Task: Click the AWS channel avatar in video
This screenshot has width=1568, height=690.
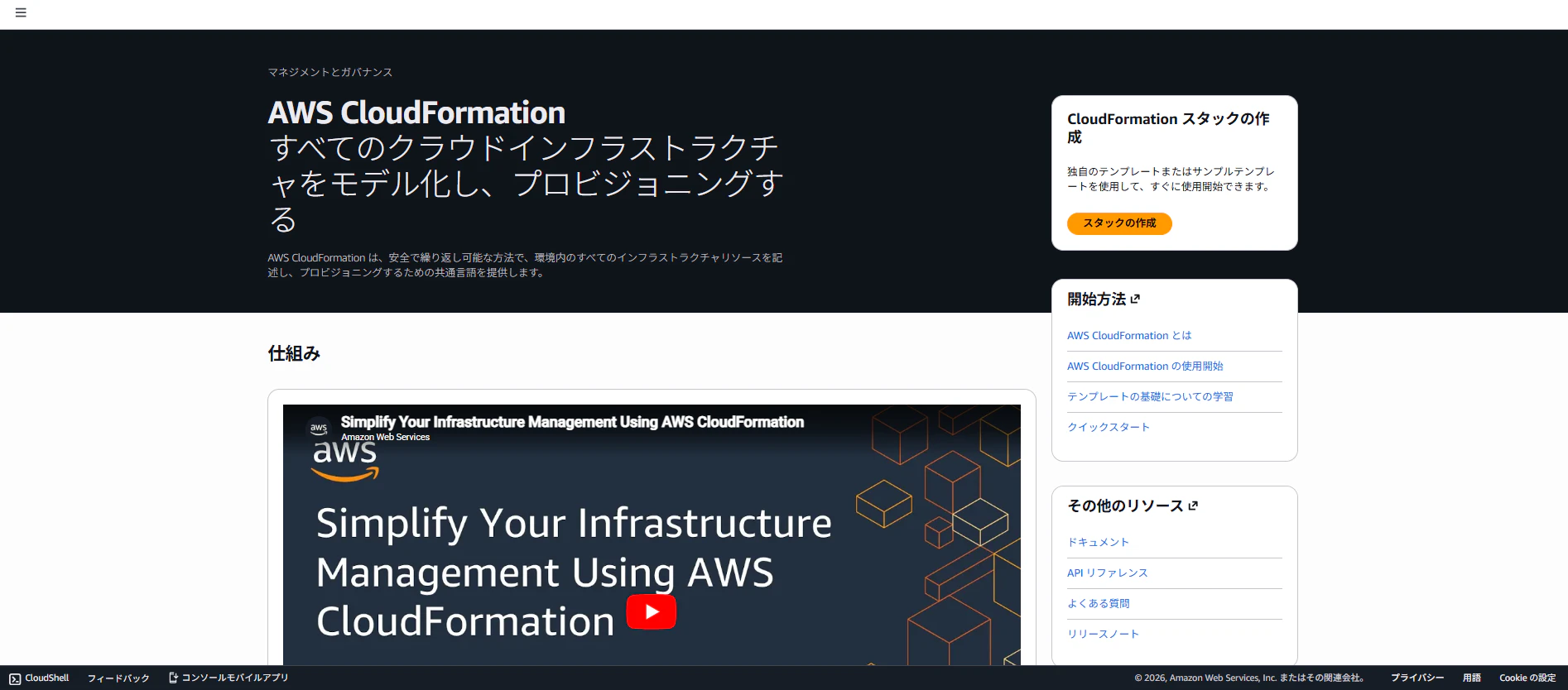Action: pyautogui.click(x=319, y=428)
